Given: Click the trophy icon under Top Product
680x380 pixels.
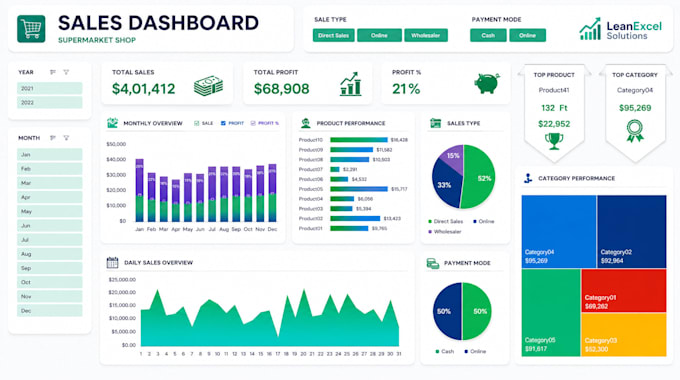Looking at the screenshot, I should tap(554, 141).
